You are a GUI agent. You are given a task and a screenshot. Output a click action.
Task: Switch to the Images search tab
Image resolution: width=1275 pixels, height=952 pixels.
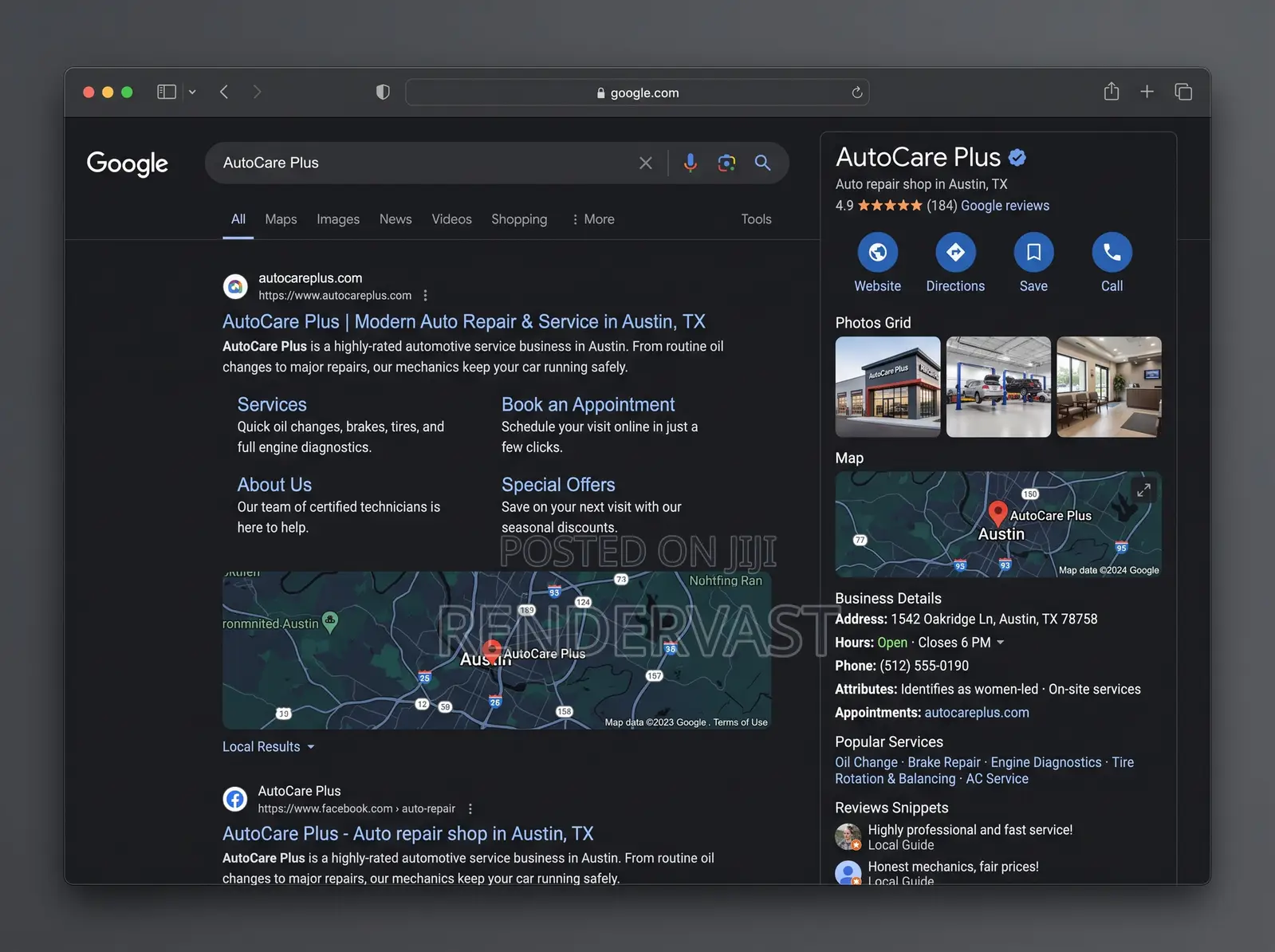pyautogui.click(x=338, y=219)
